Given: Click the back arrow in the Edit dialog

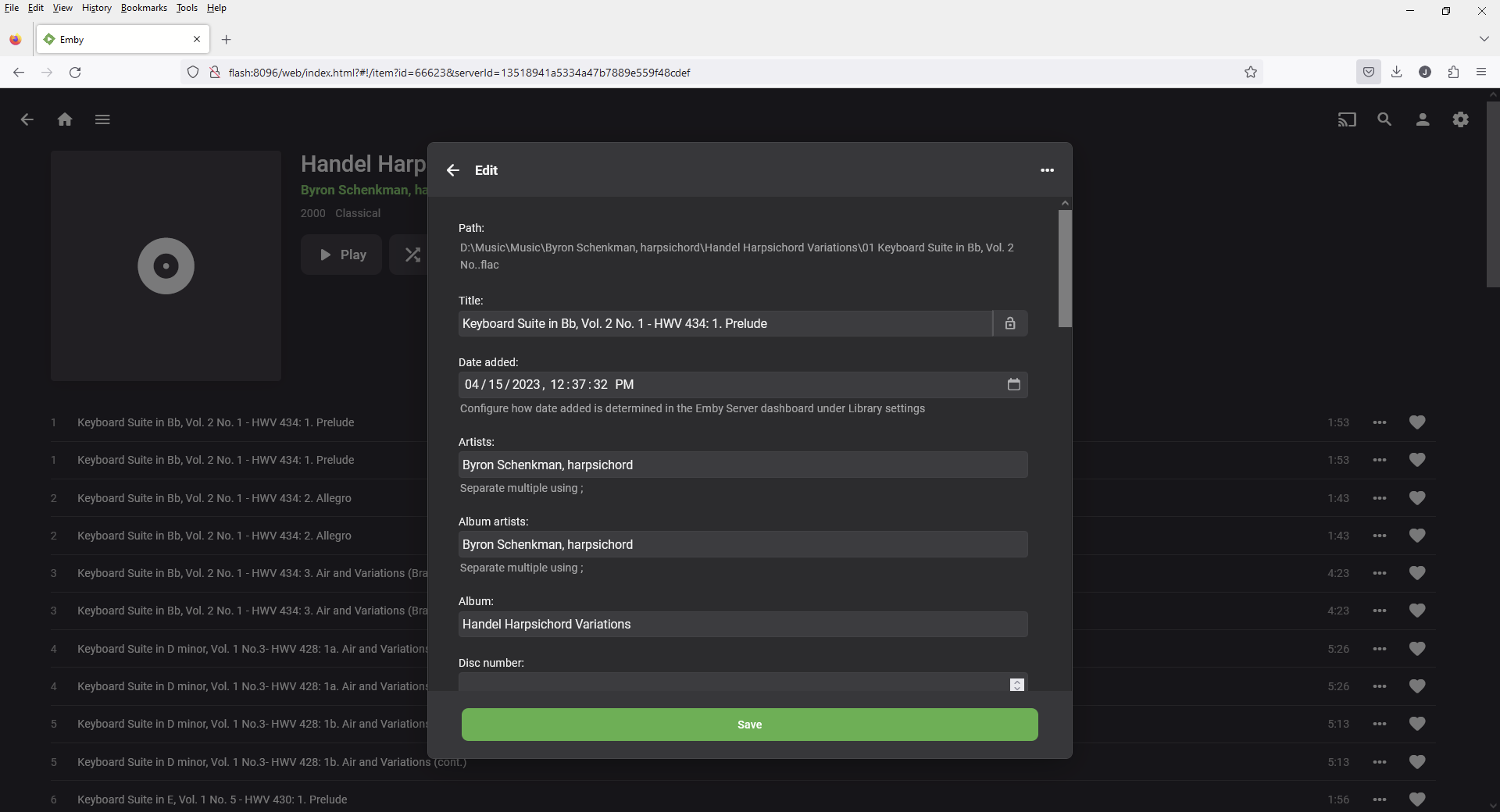Looking at the screenshot, I should (453, 170).
